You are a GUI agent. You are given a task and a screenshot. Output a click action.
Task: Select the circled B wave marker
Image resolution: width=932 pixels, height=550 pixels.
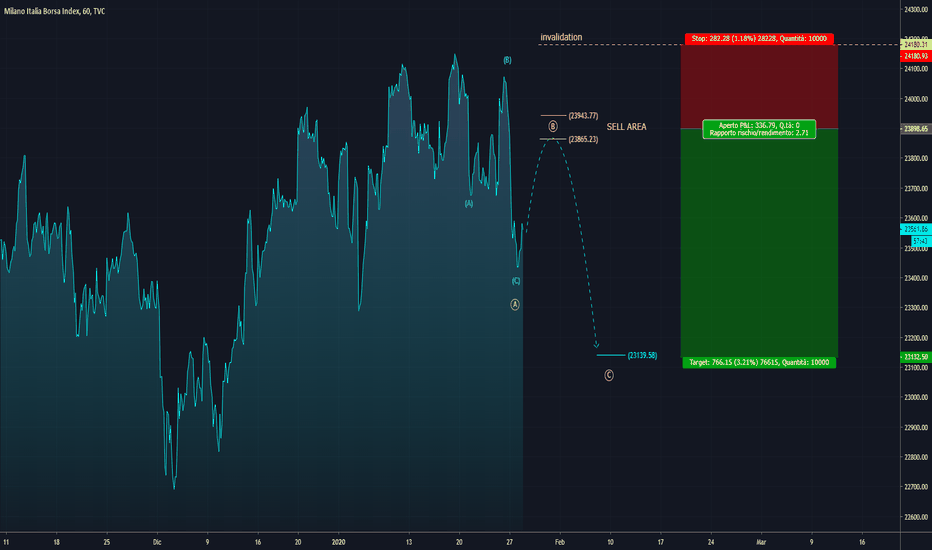(x=553, y=127)
